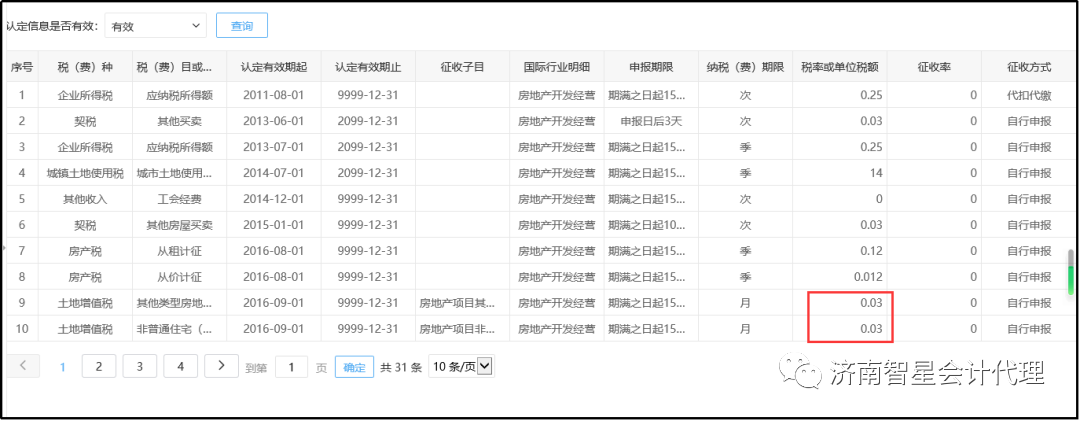Click 其他买卖 cell in row 2
Viewport: 1080px width, 421px height.
[x=179, y=121]
